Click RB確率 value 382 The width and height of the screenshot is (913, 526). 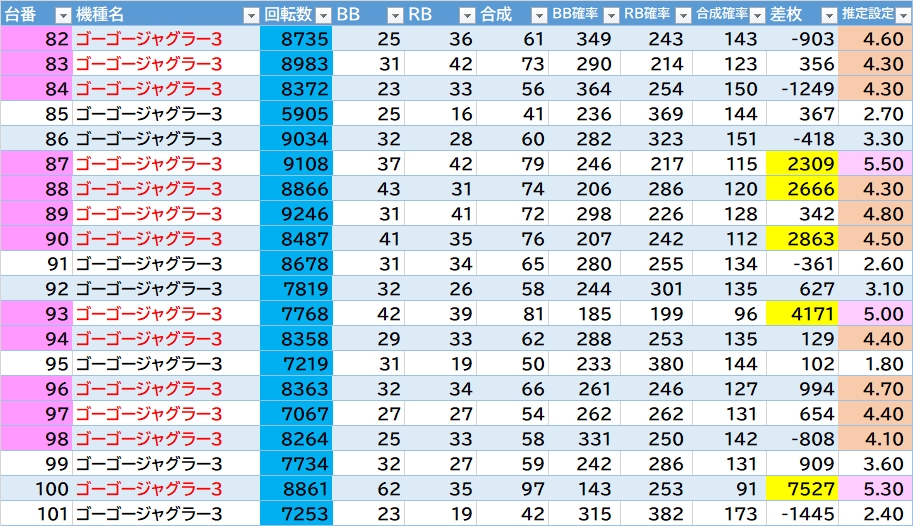click(656, 514)
